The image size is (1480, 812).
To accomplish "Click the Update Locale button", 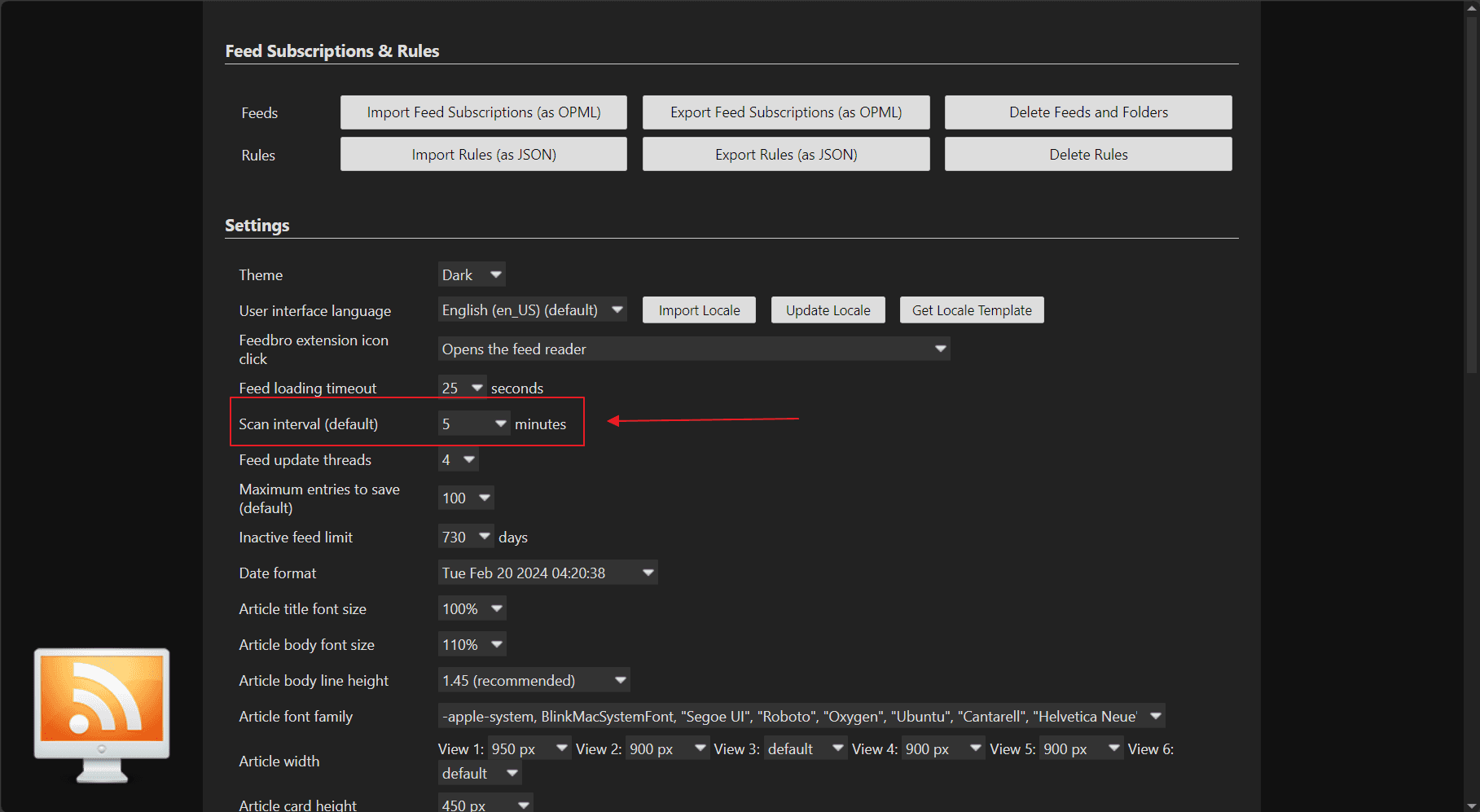I will pos(828,309).
